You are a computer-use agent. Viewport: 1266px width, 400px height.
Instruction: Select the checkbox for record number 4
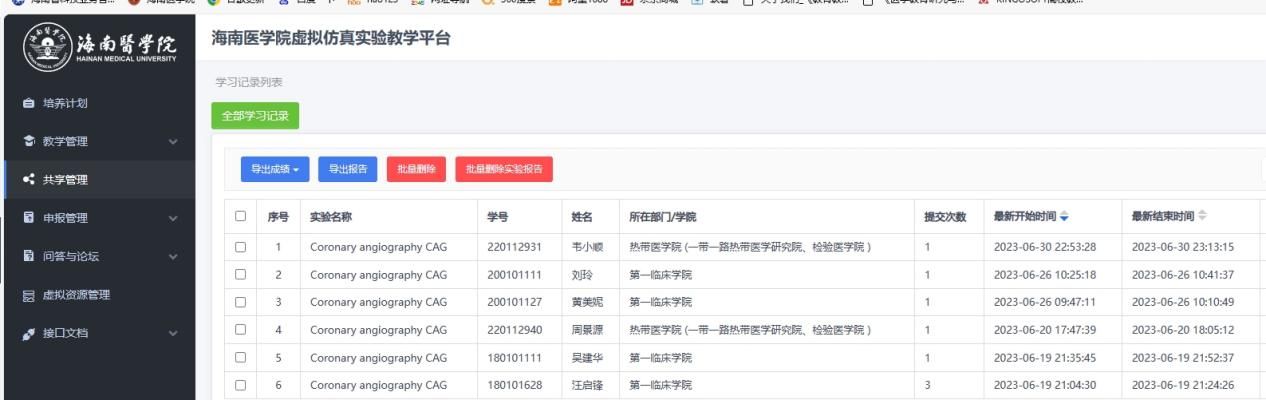(240, 330)
